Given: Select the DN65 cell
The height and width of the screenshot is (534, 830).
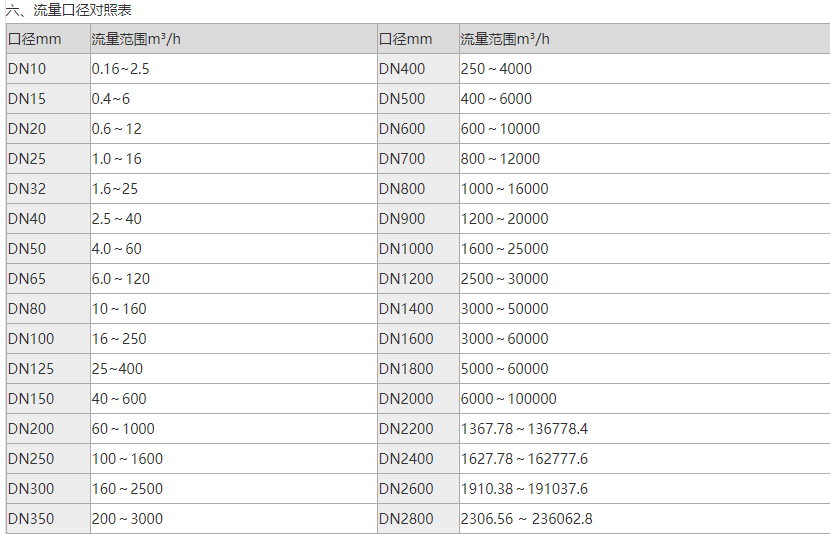Looking at the screenshot, I should 27,279.
